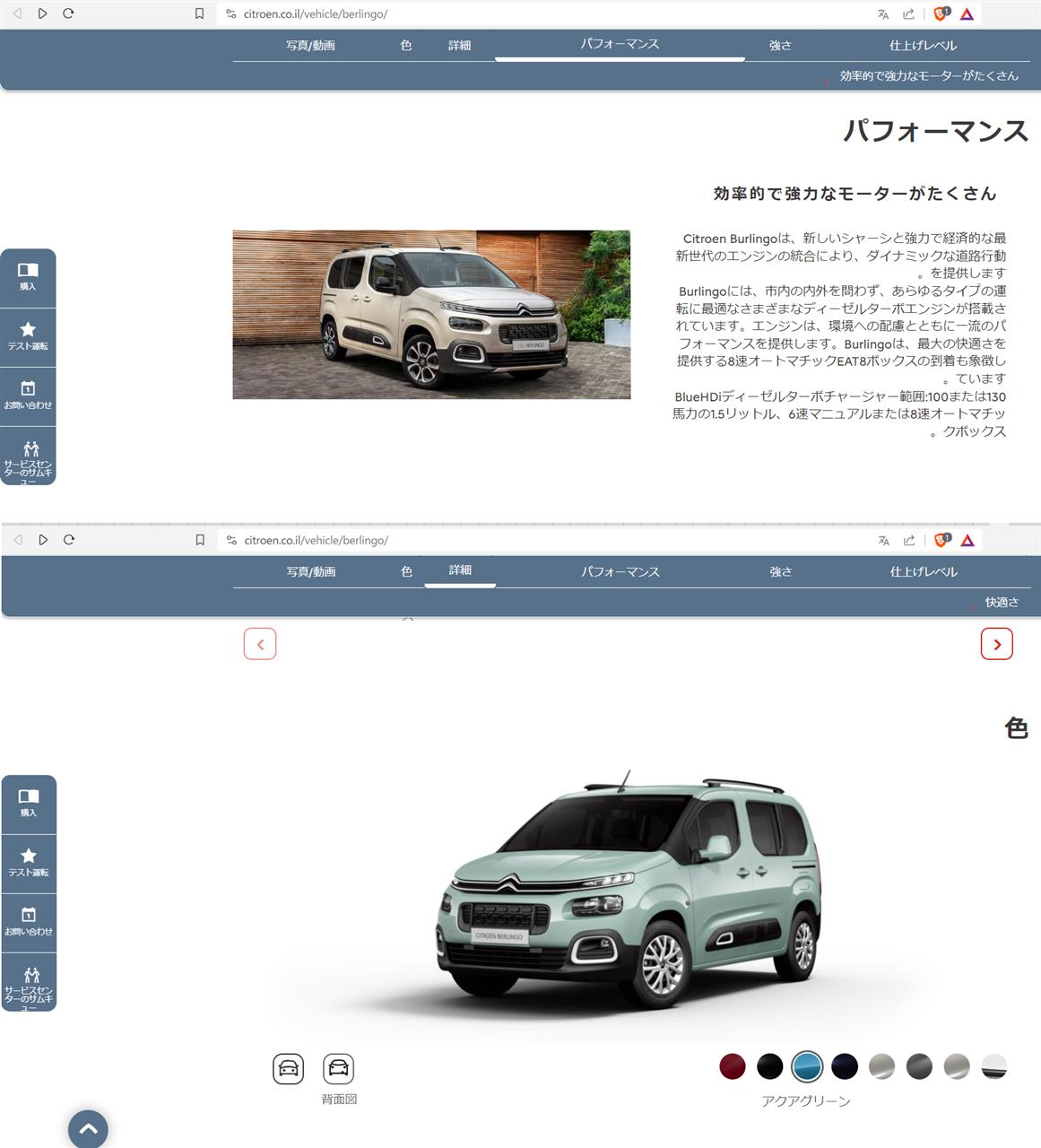Open Brave Rewards triangle in the bottom browser
This screenshot has height=1148, width=1041.
click(967, 540)
